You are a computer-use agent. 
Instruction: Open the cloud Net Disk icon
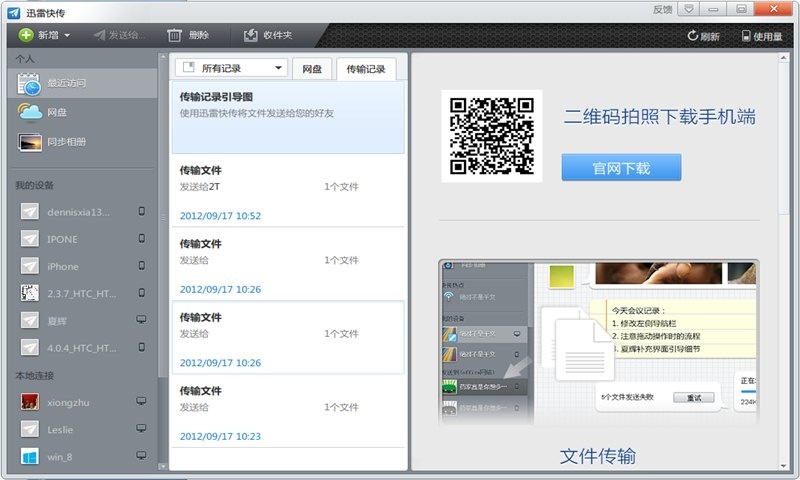click(x=30, y=112)
